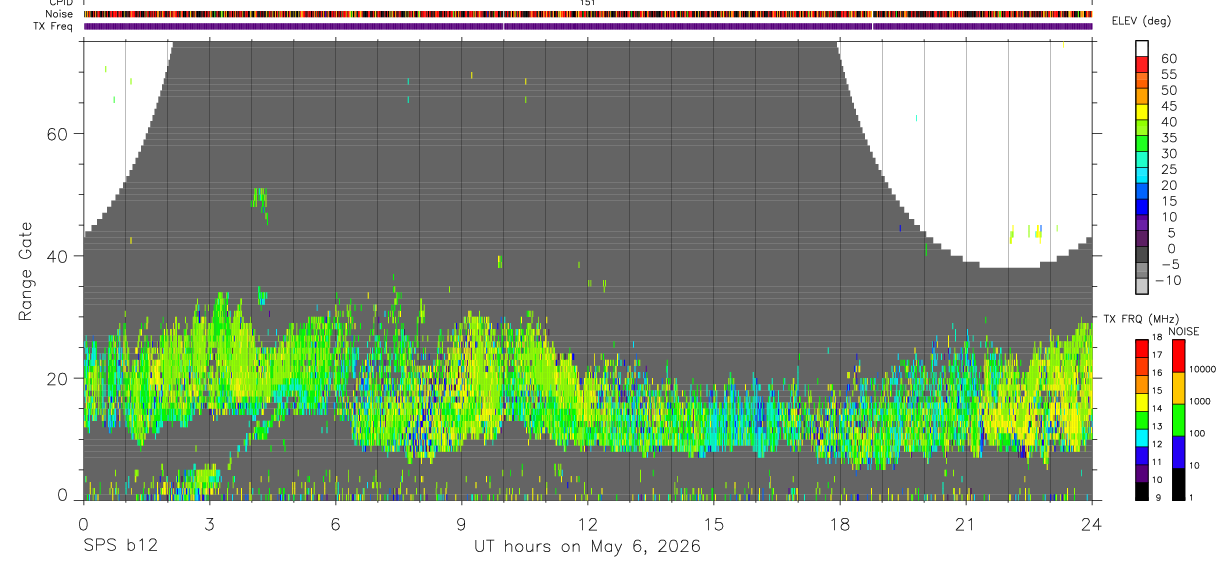Click the 'Range Gate' axis label

pos(26,272)
